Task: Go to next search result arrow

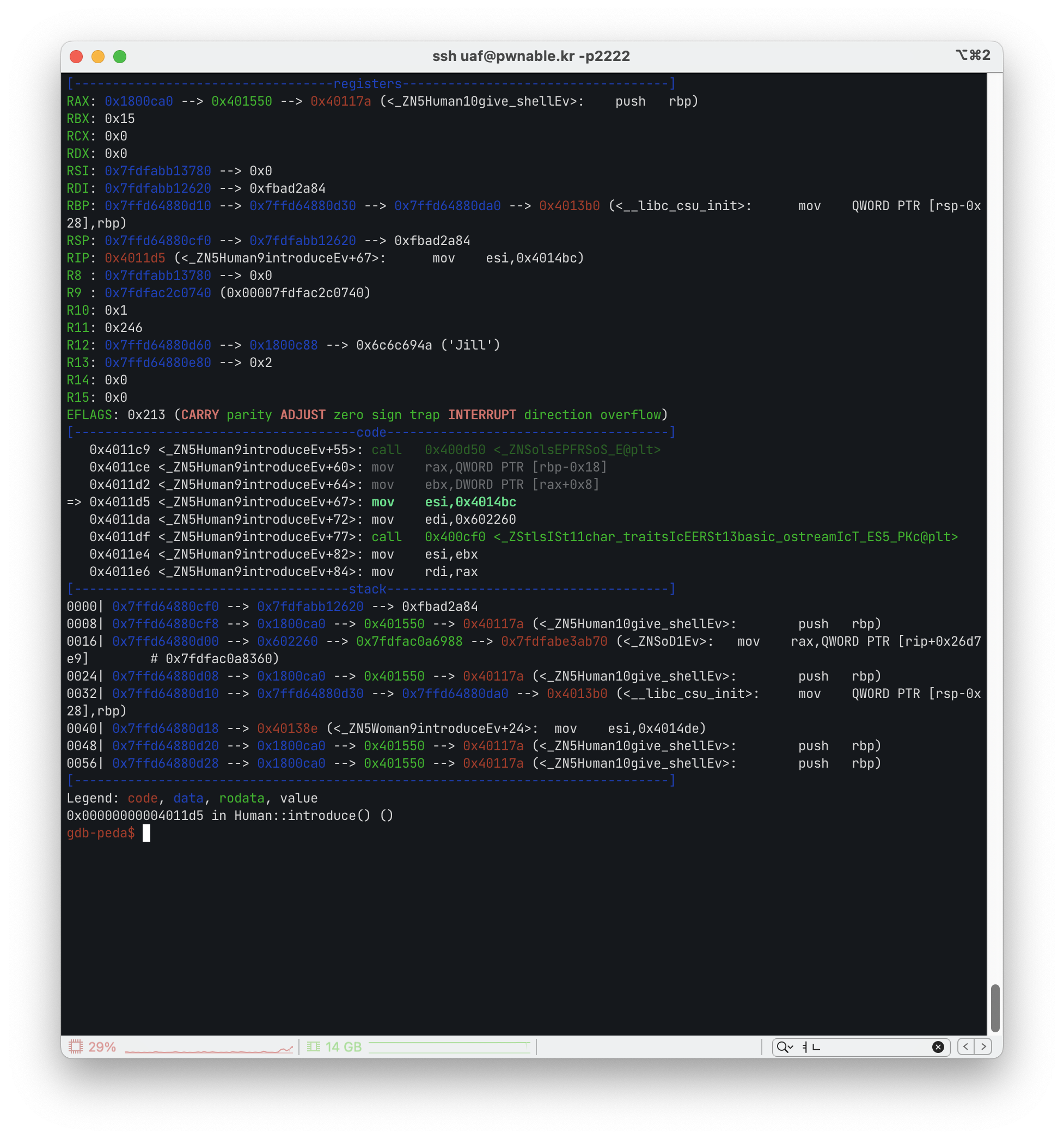Action: [983, 1047]
